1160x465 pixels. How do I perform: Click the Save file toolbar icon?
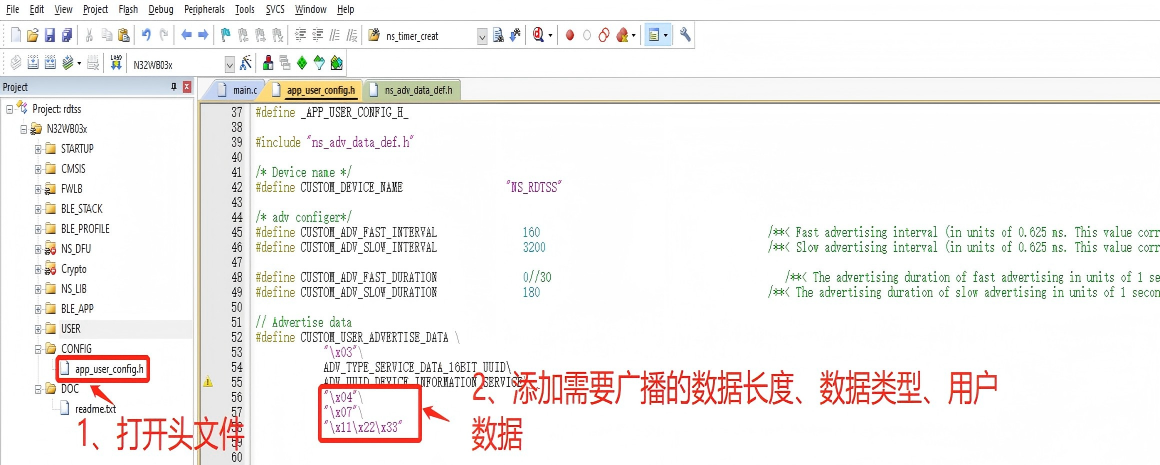click(x=51, y=35)
